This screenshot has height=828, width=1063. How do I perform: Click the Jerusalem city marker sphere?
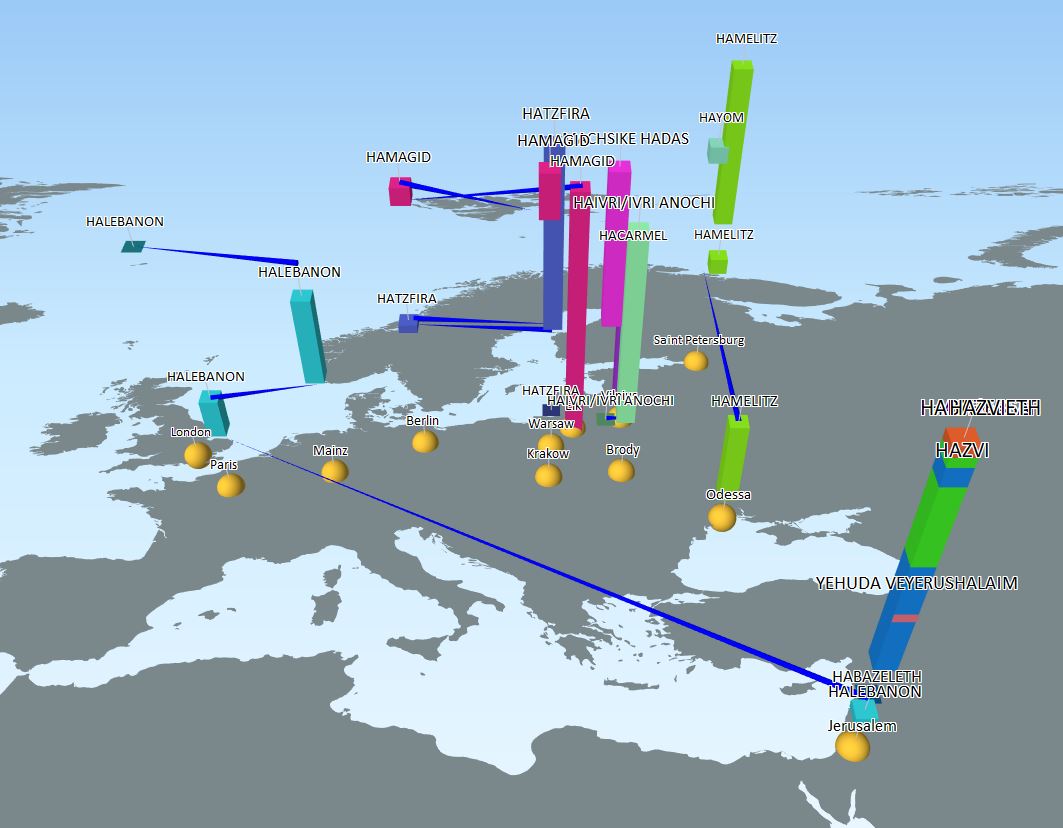point(853,745)
